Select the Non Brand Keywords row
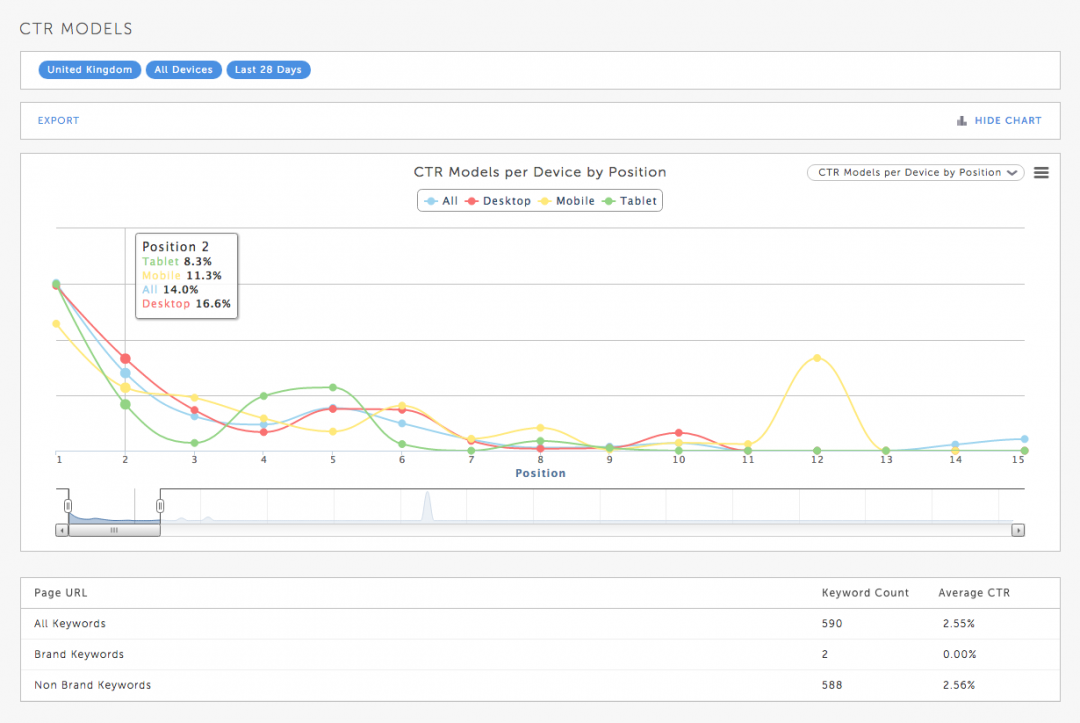 click(540, 685)
